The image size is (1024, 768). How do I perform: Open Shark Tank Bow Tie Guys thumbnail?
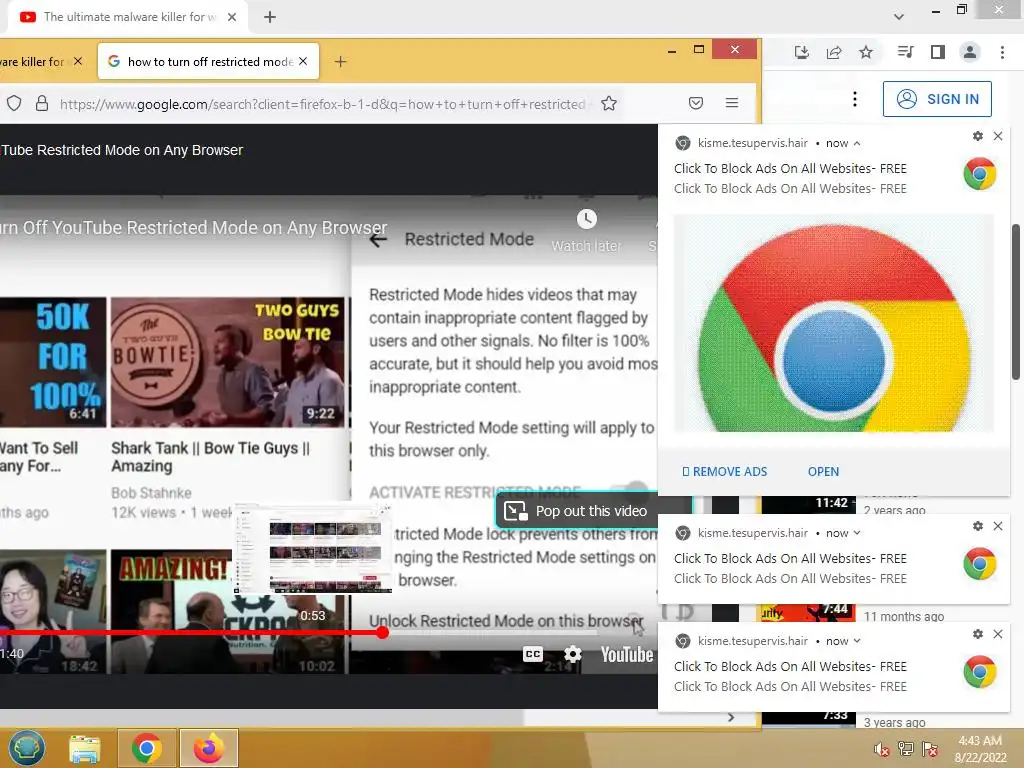click(227, 362)
